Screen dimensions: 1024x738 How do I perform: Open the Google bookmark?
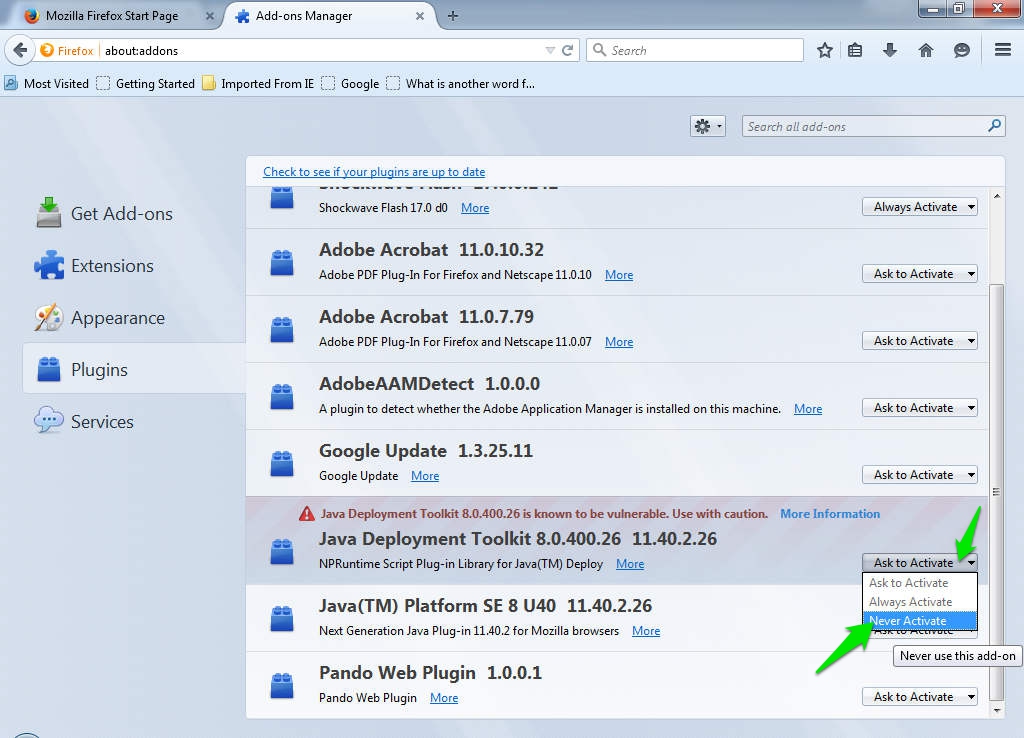tap(351, 84)
